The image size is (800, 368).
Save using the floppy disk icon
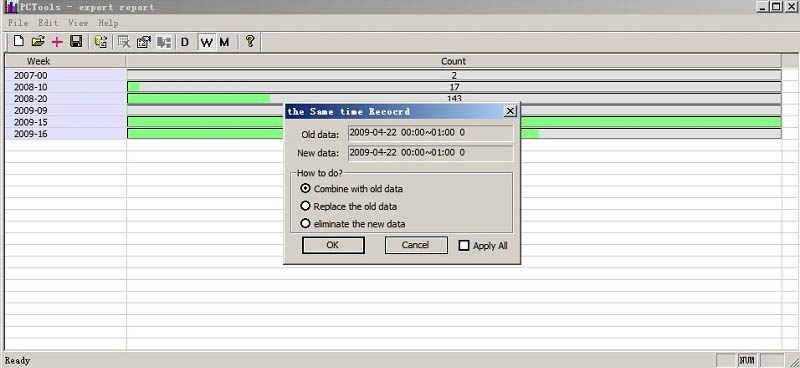76,41
